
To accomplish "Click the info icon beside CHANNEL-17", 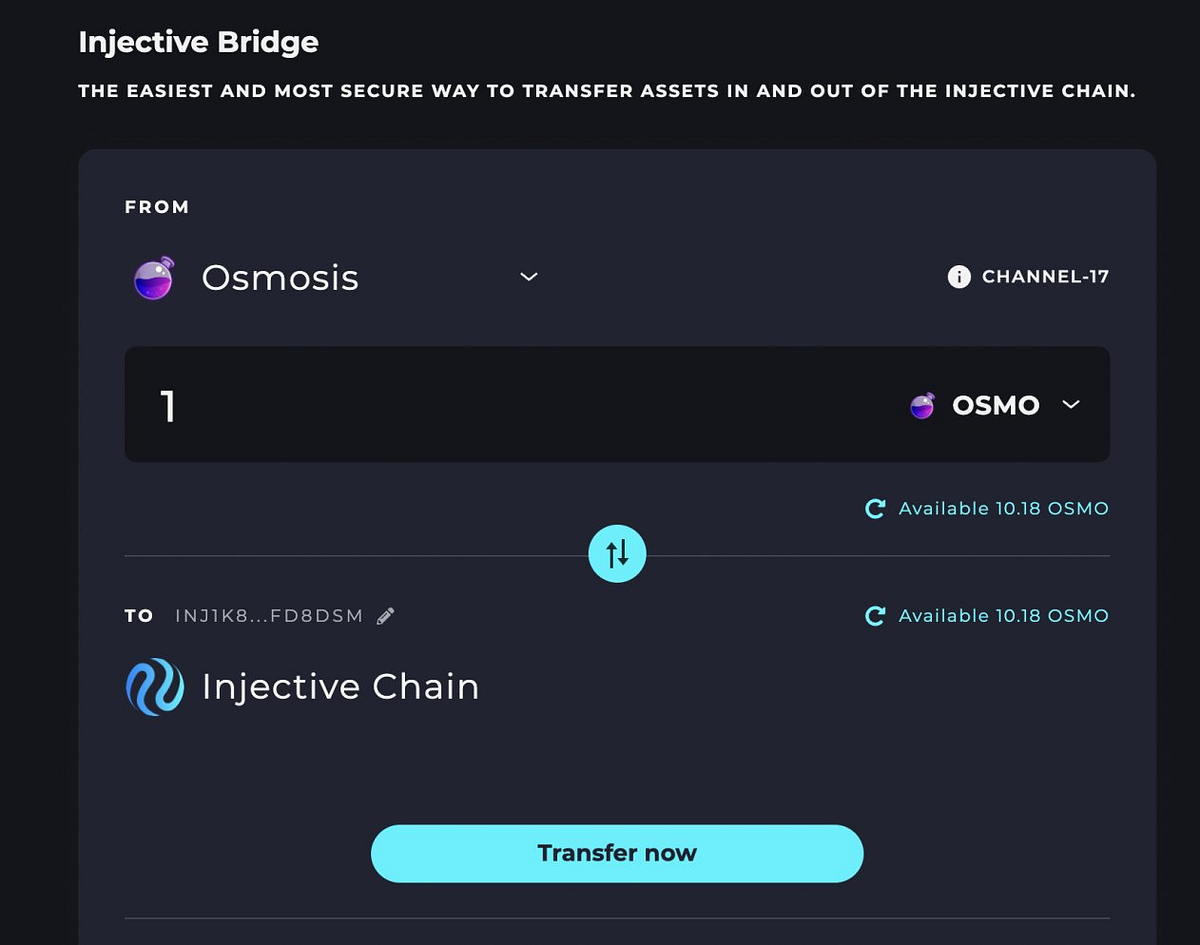I will [x=958, y=277].
